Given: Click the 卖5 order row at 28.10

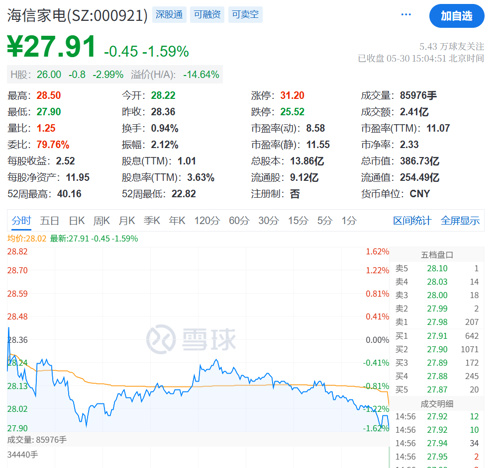Looking at the screenshot, I should pos(437,268).
